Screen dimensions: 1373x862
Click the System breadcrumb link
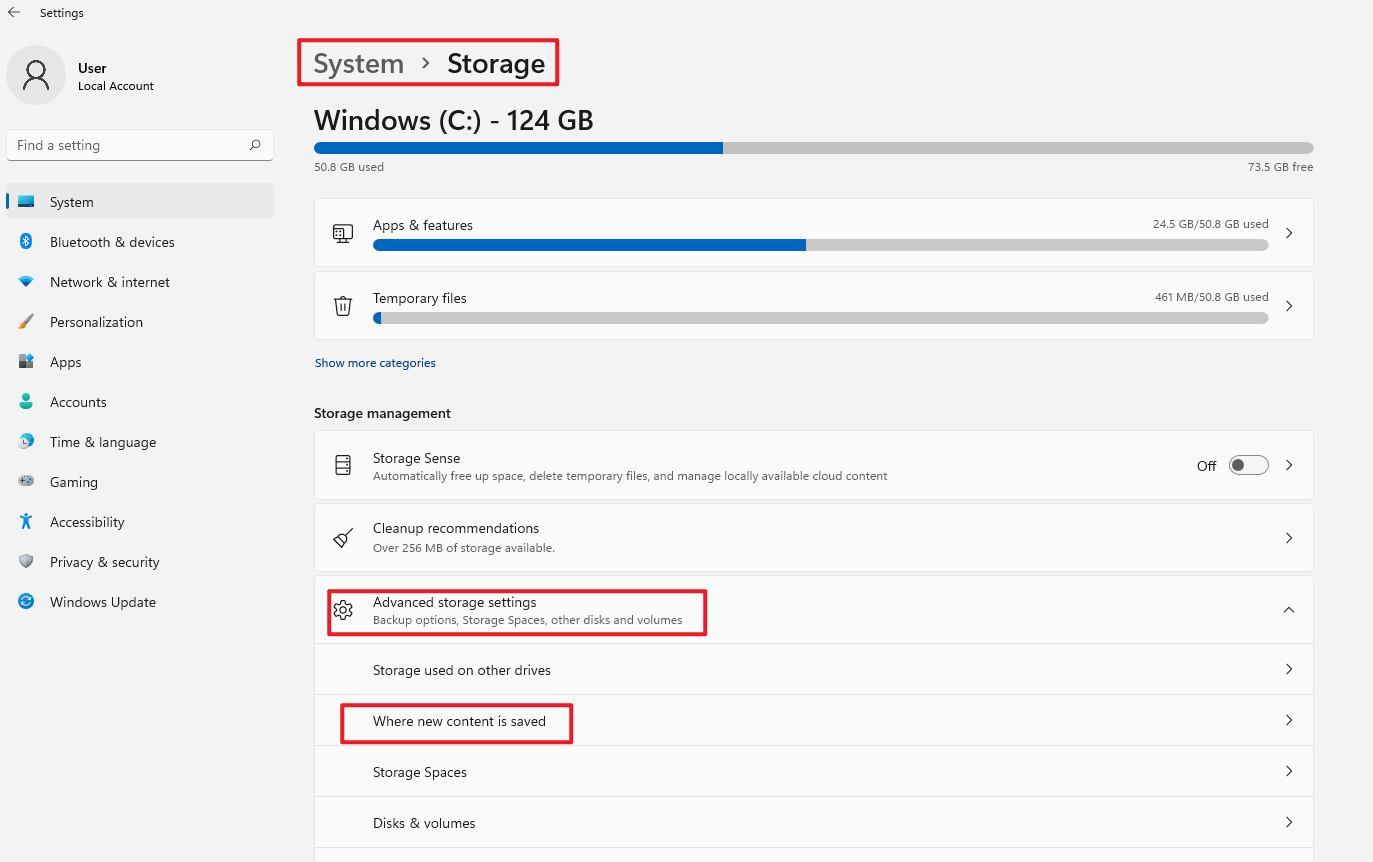358,64
